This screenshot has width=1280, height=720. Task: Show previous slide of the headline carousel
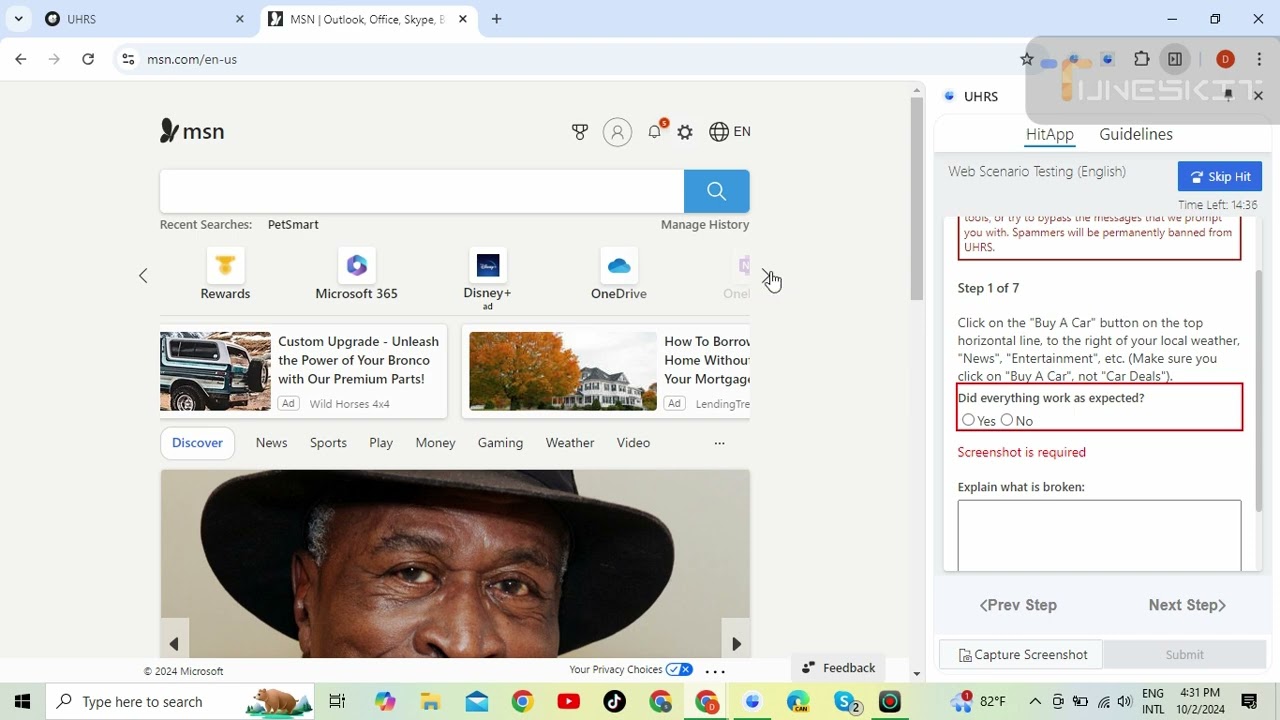(x=174, y=644)
